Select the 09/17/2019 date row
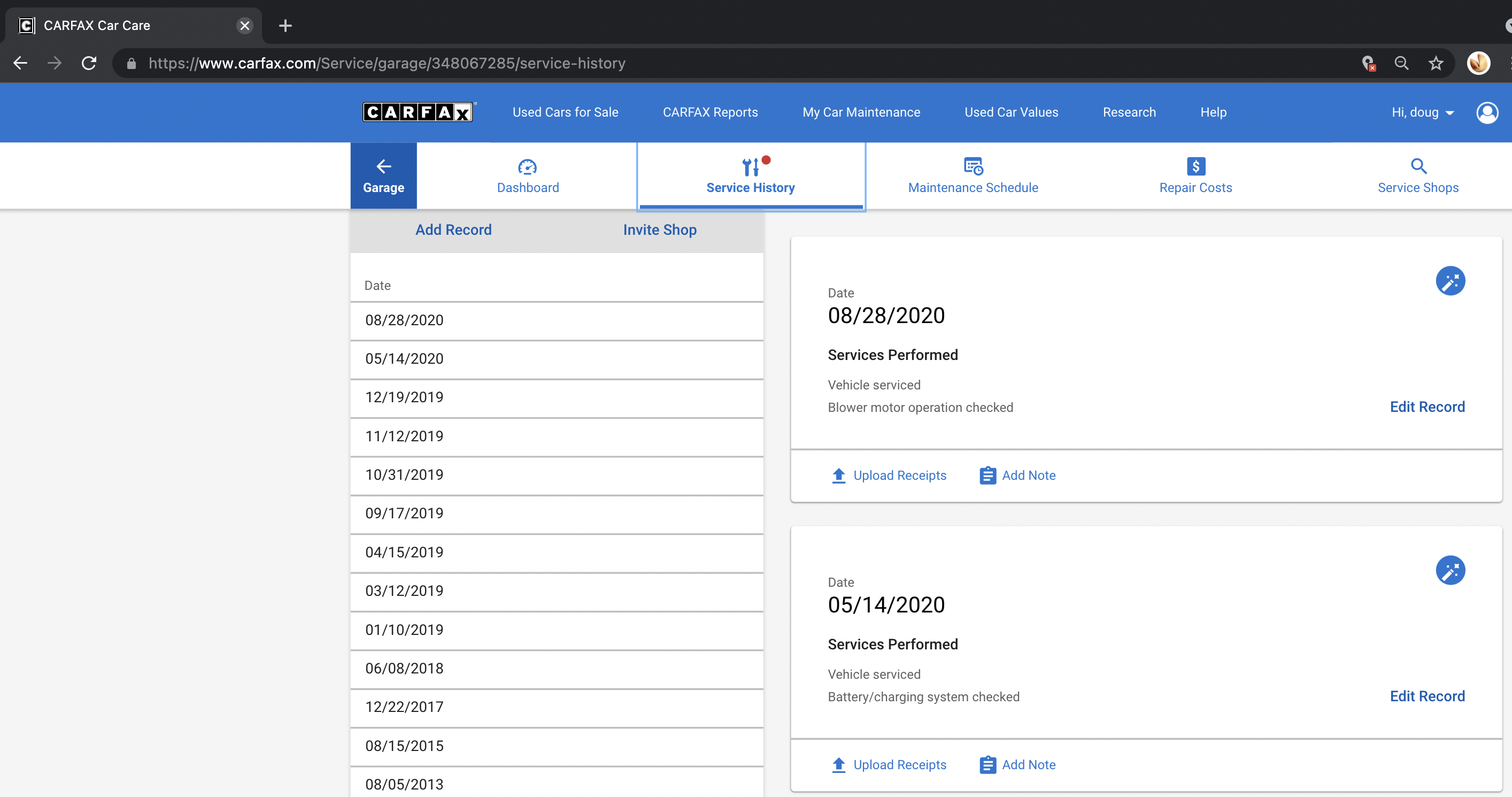Viewport: 1512px width, 797px height. 557,515
